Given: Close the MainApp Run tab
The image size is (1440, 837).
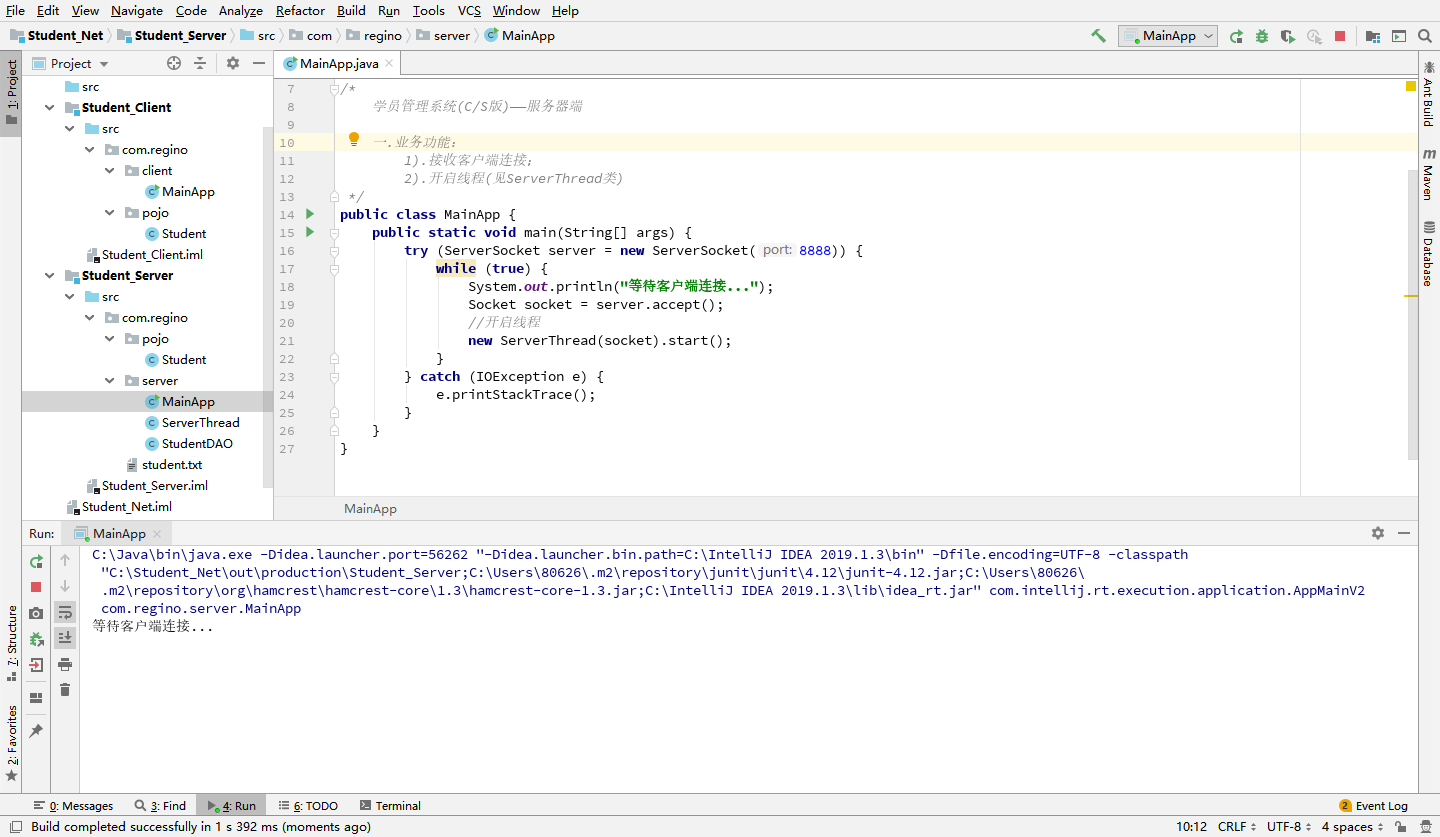Looking at the screenshot, I should point(158,534).
